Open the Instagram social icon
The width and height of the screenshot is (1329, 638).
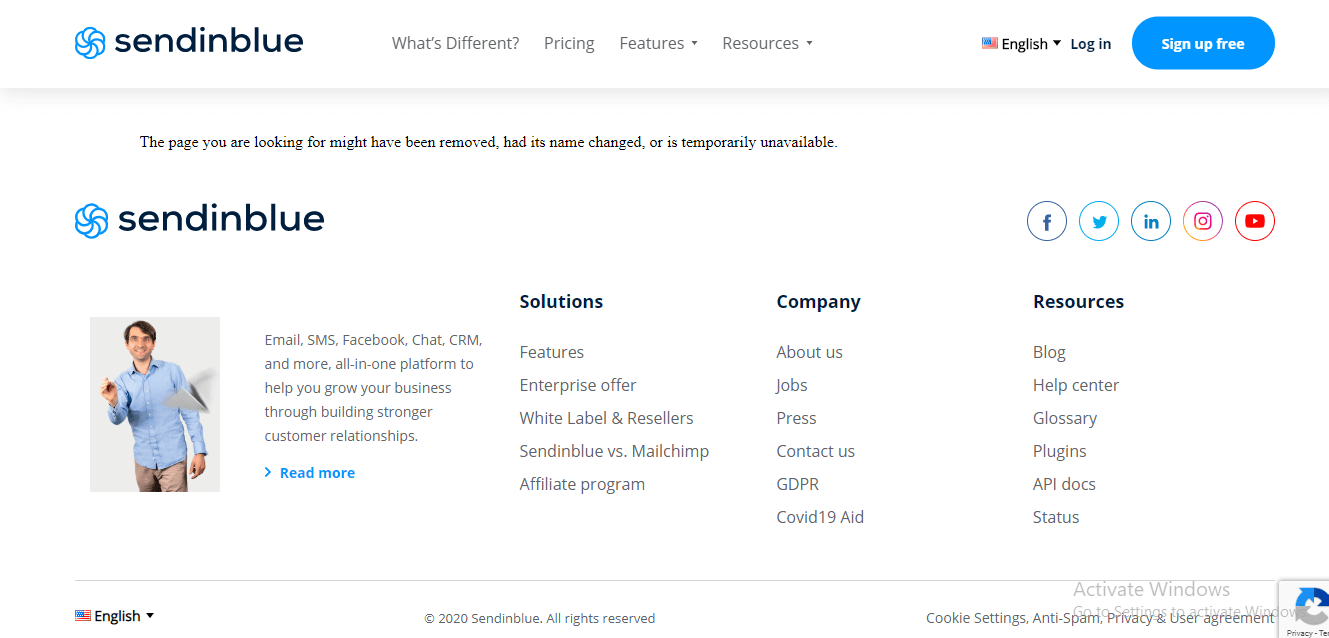1203,221
